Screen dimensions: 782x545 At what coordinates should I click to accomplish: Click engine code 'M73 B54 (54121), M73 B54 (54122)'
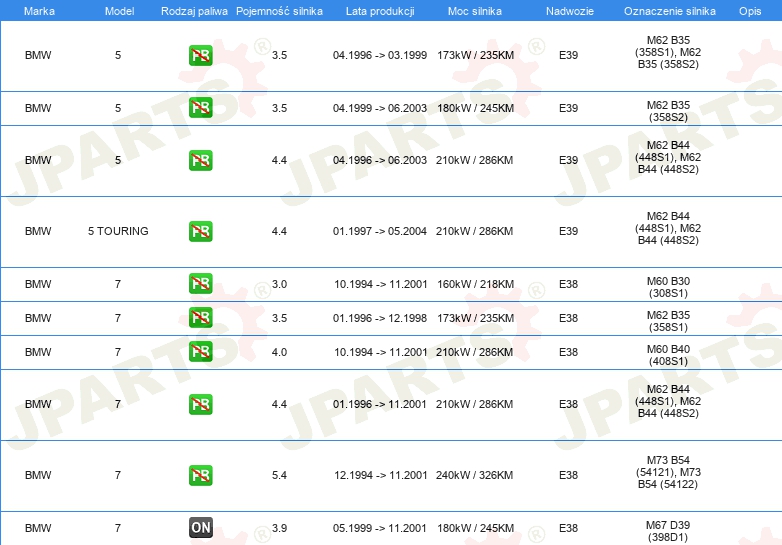coord(668,472)
